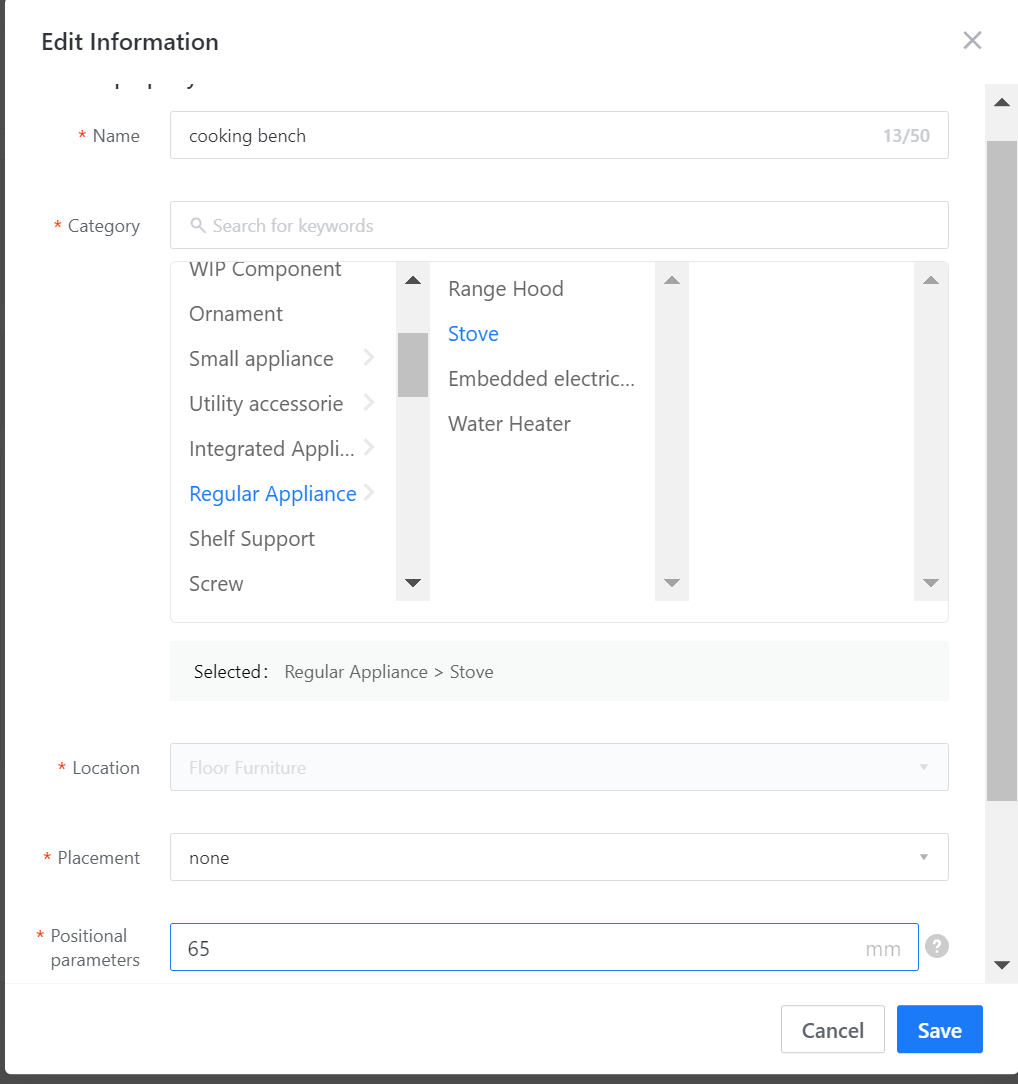The height and width of the screenshot is (1084, 1018).
Task: Focus the Category keyword search box
Action: coord(570,226)
